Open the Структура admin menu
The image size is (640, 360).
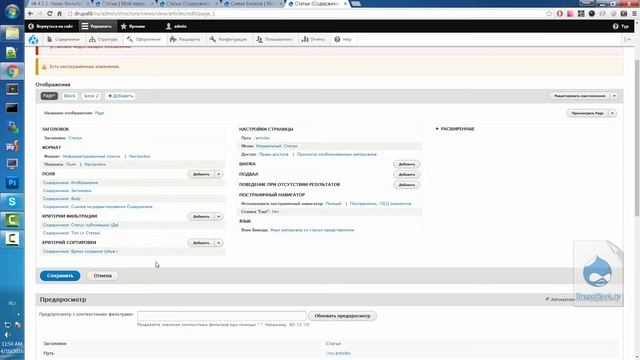click(x=103, y=40)
